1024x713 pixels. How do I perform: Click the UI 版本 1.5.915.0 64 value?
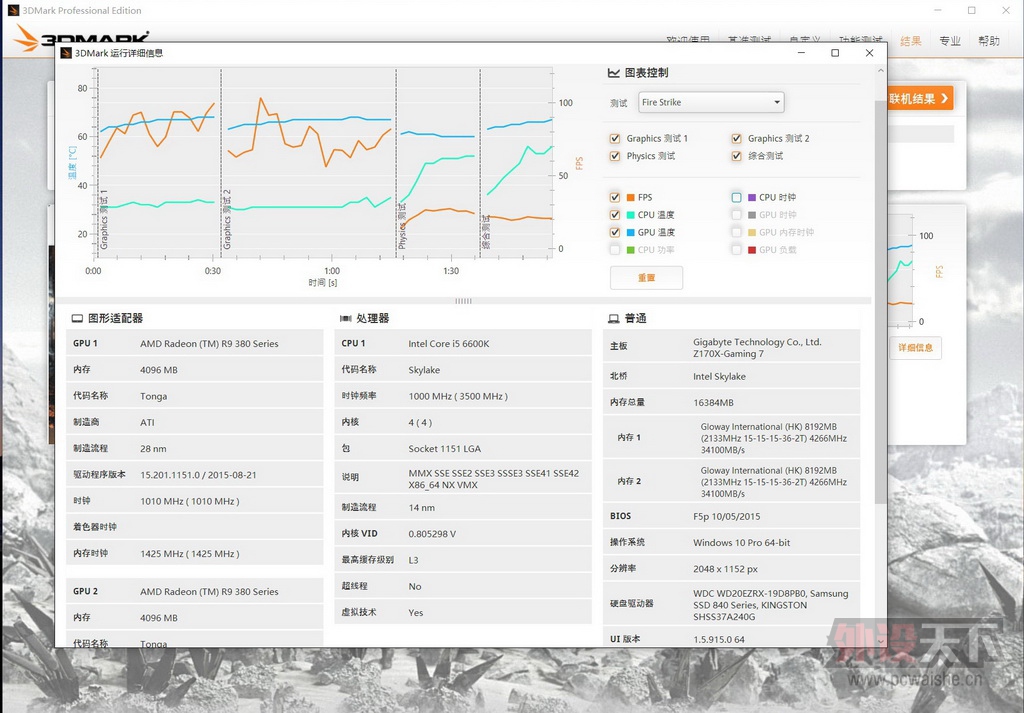[x=718, y=639]
